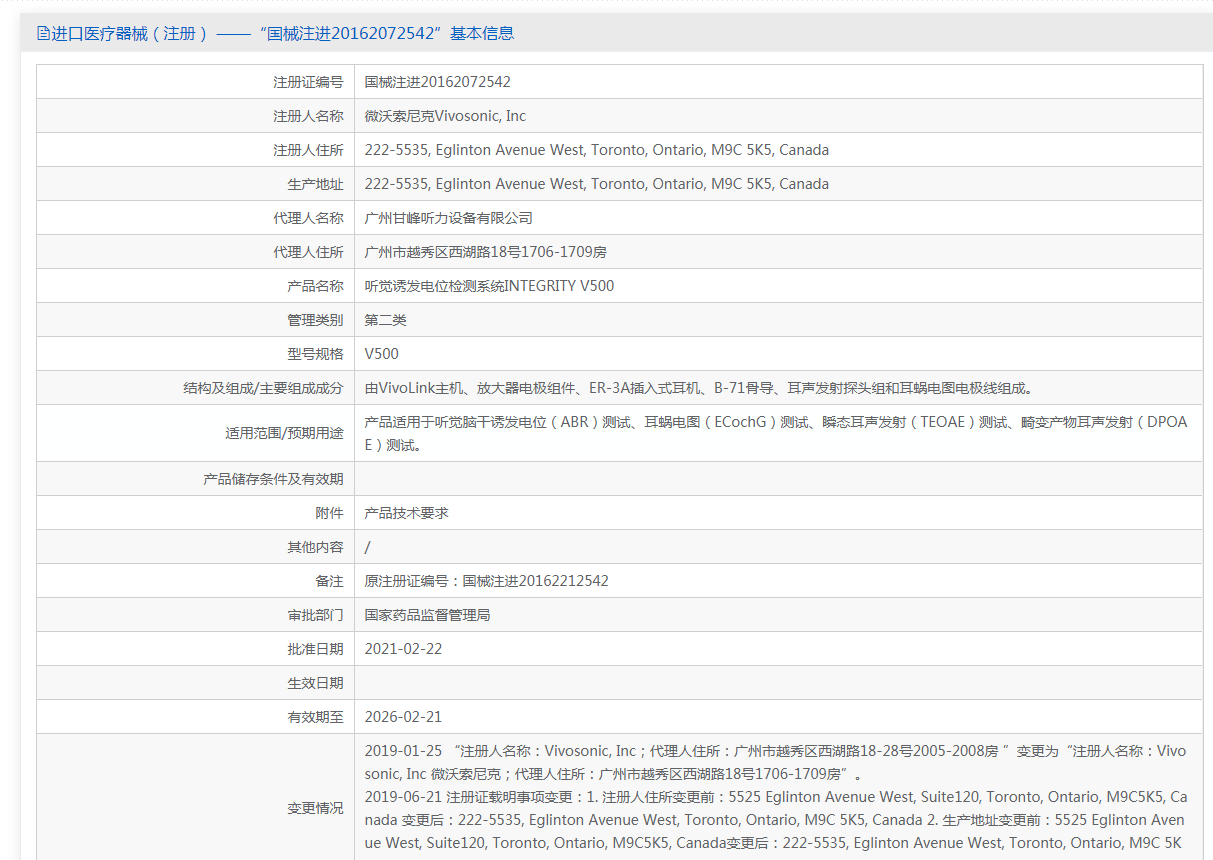Click the 注册人名称 label cell
Viewport: 1213px width, 860px height.
[x=309, y=116]
